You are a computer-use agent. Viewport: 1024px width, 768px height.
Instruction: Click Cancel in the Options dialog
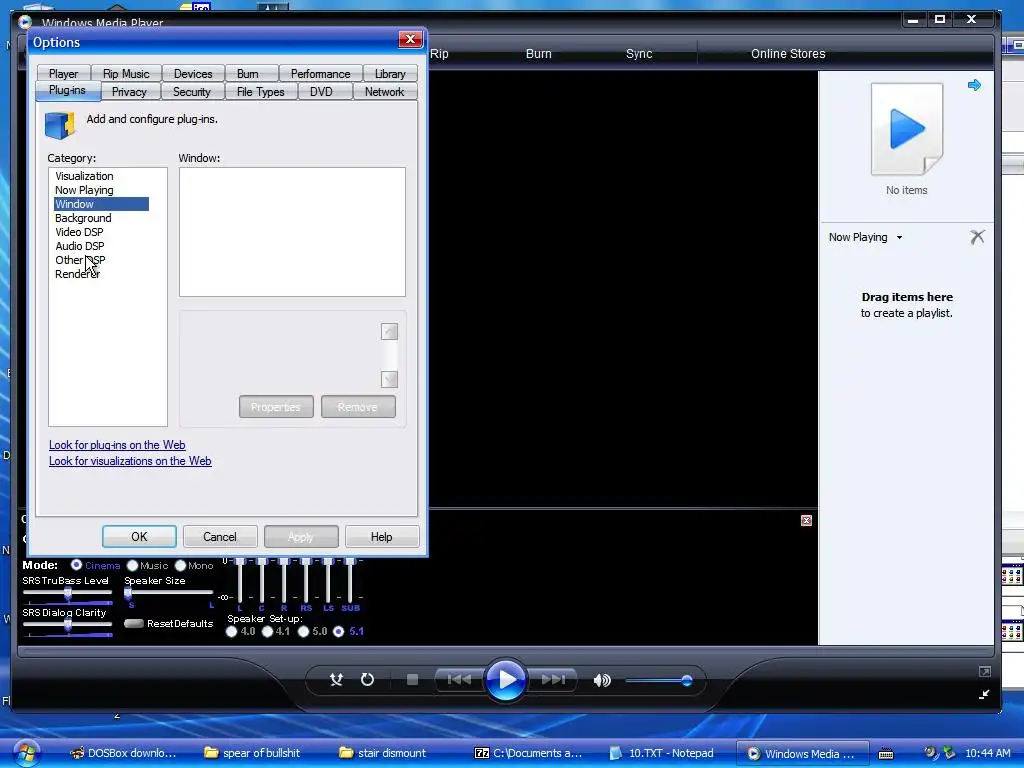pyautogui.click(x=220, y=537)
